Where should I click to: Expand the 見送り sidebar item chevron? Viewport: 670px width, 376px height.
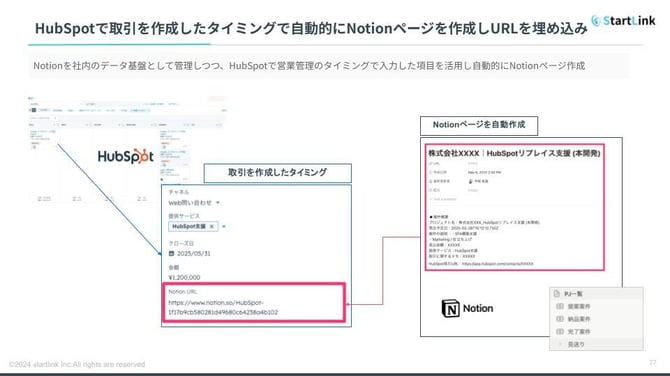(560, 344)
